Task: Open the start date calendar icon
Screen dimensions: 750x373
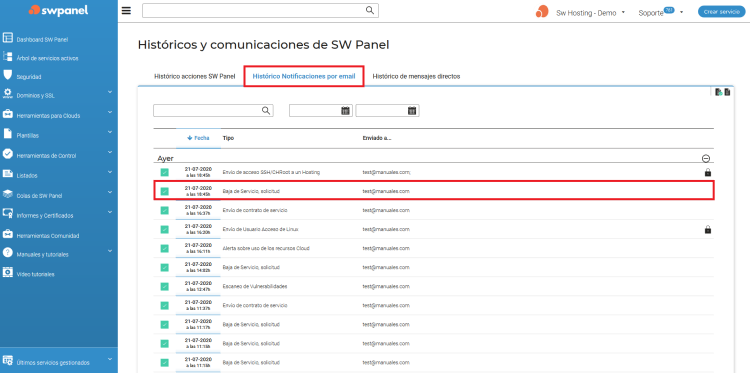Action: [345, 111]
